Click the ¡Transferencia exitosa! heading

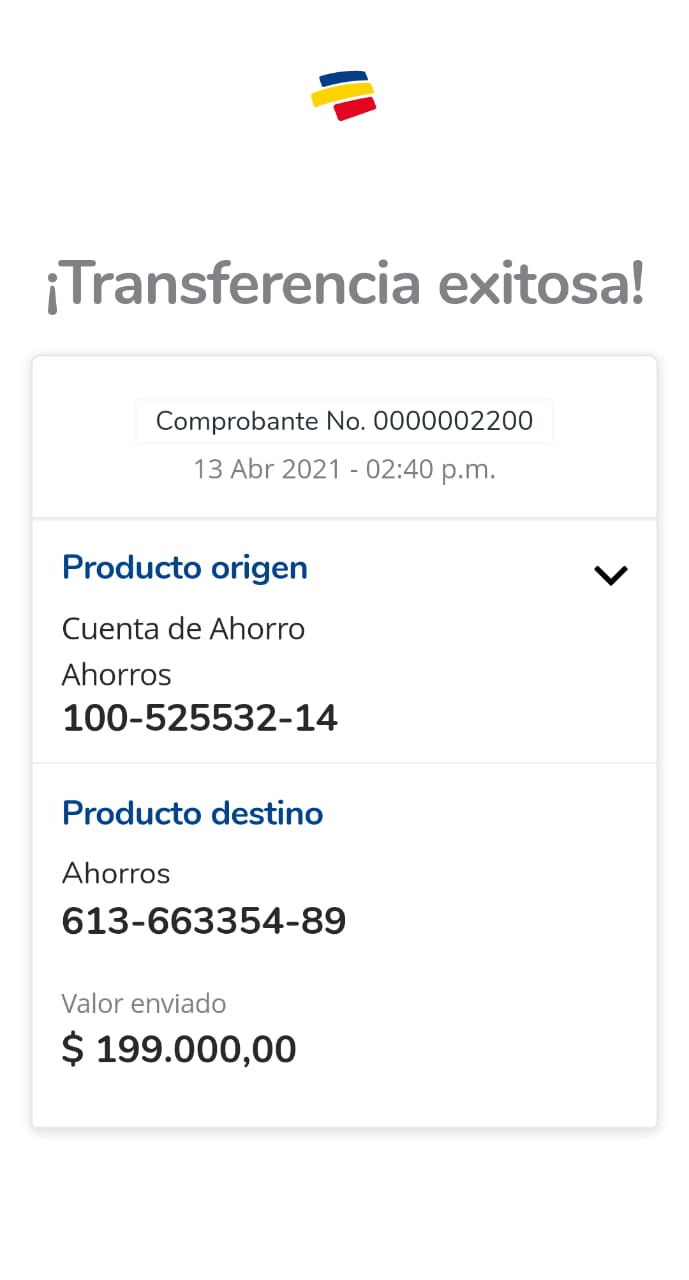[344, 285]
